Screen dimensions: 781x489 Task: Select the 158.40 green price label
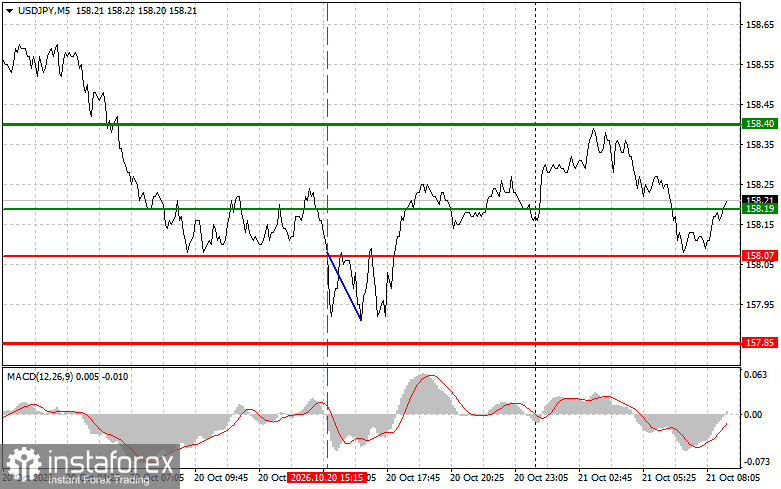click(760, 123)
